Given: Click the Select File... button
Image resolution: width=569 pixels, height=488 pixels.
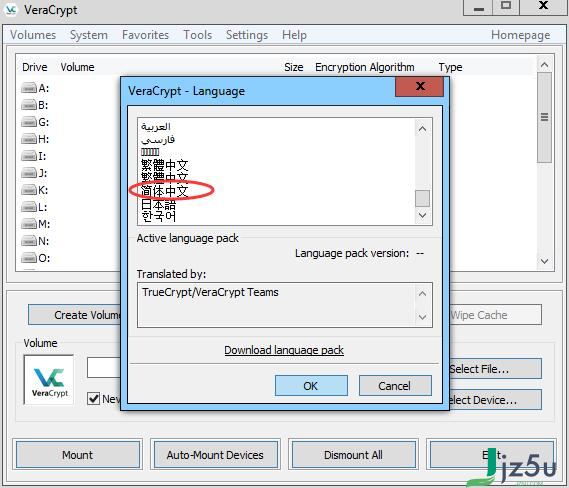Looking at the screenshot, I should click(x=495, y=369).
